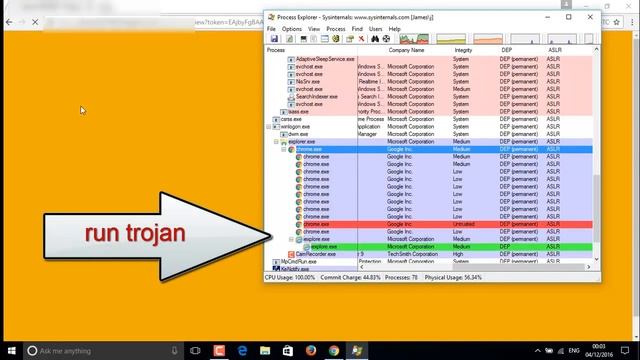Click the View DLLs/Handles toolbar icon
This screenshot has width=640, height=360.
[x=336, y=39]
